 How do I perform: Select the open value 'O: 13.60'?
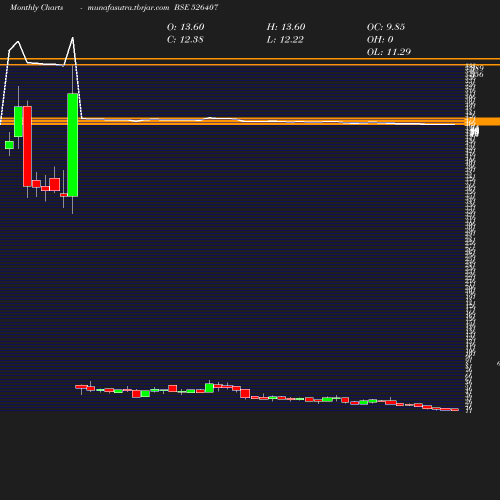coord(186,27)
